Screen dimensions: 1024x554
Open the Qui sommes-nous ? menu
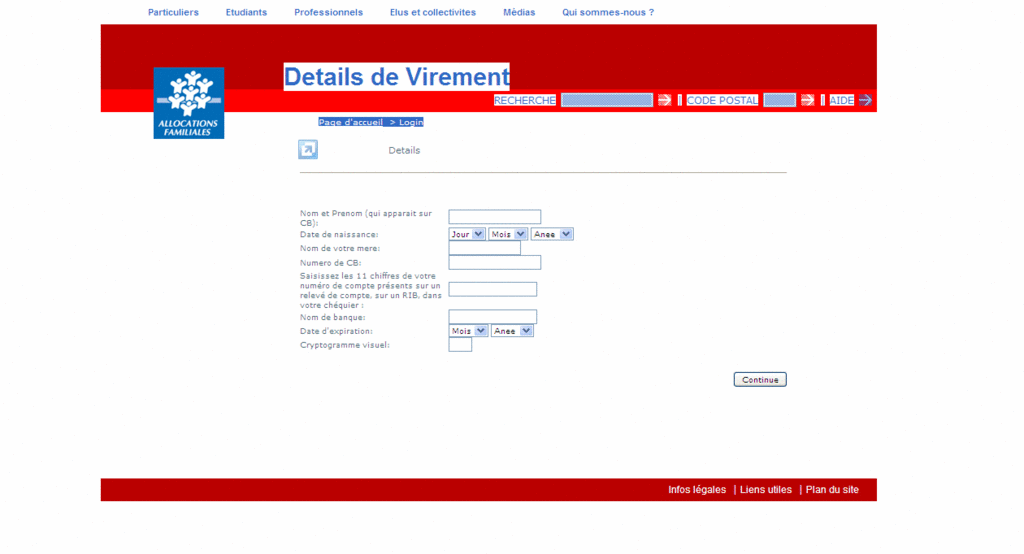pos(608,12)
